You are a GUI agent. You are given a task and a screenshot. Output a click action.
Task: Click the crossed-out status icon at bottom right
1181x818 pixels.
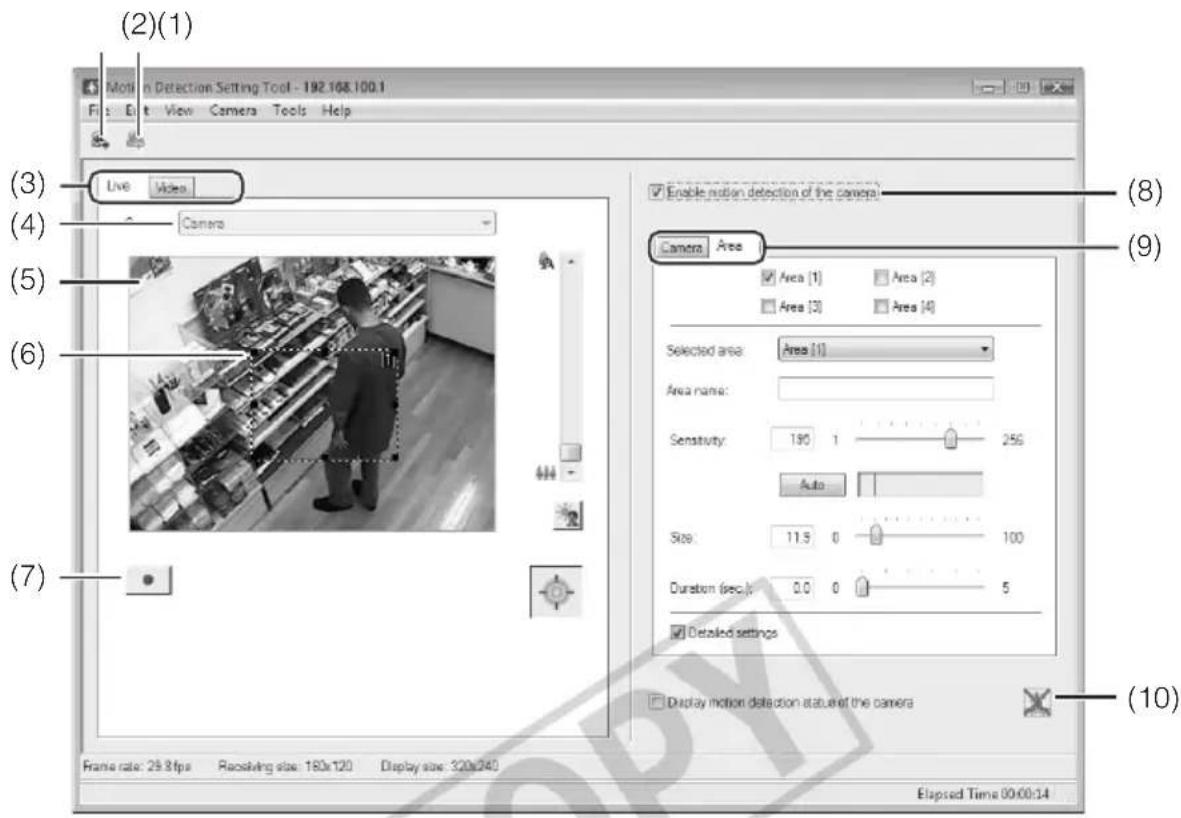click(x=1037, y=702)
